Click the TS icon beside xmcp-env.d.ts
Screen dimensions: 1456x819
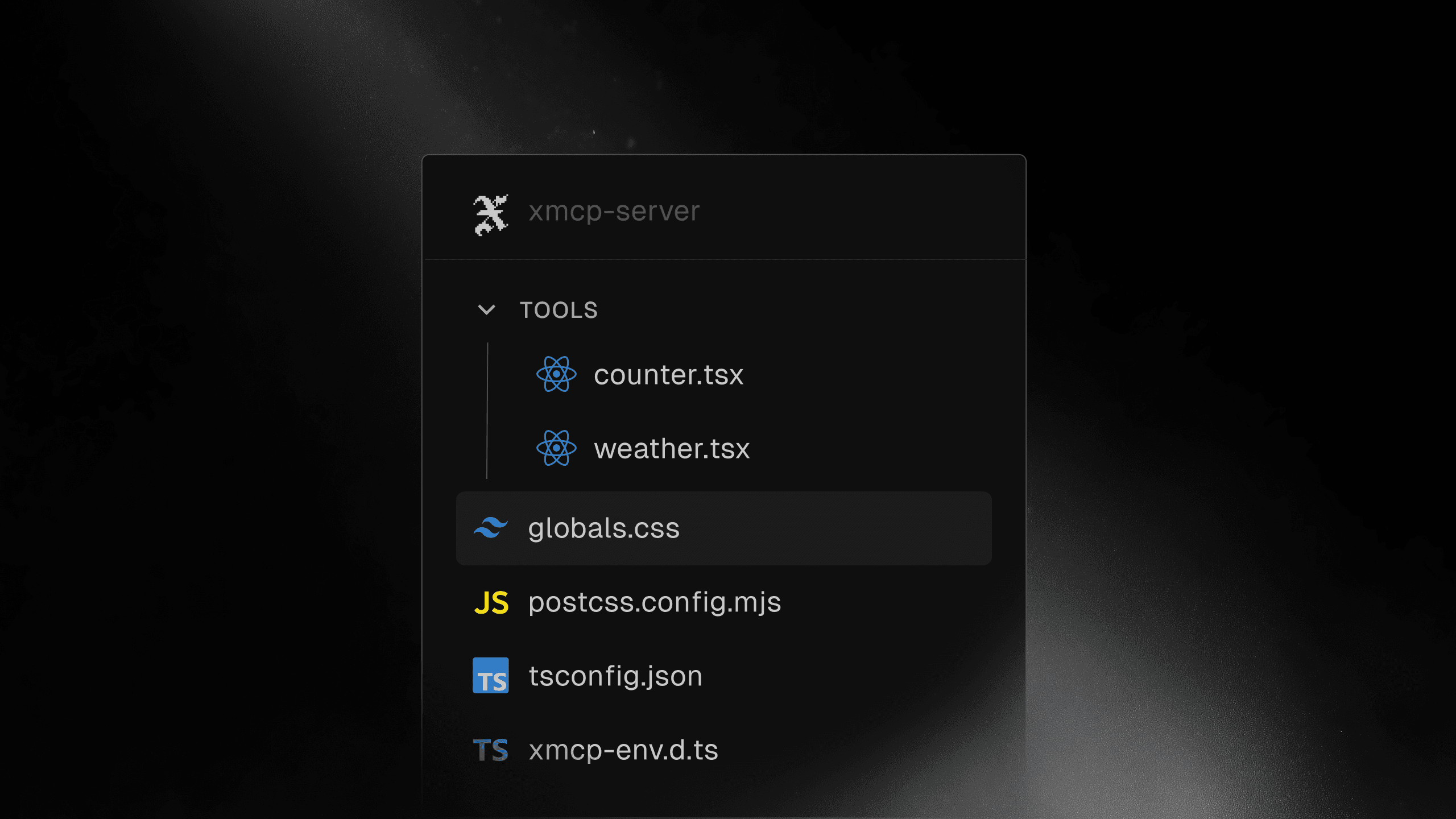tap(491, 750)
